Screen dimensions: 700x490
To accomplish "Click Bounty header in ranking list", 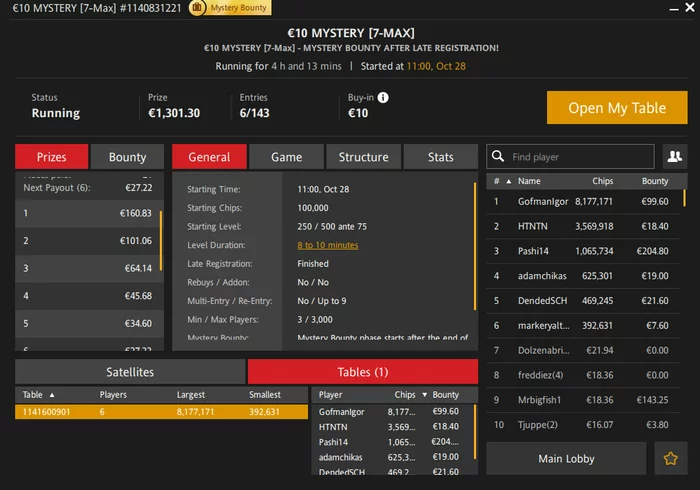I will click(655, 181).
